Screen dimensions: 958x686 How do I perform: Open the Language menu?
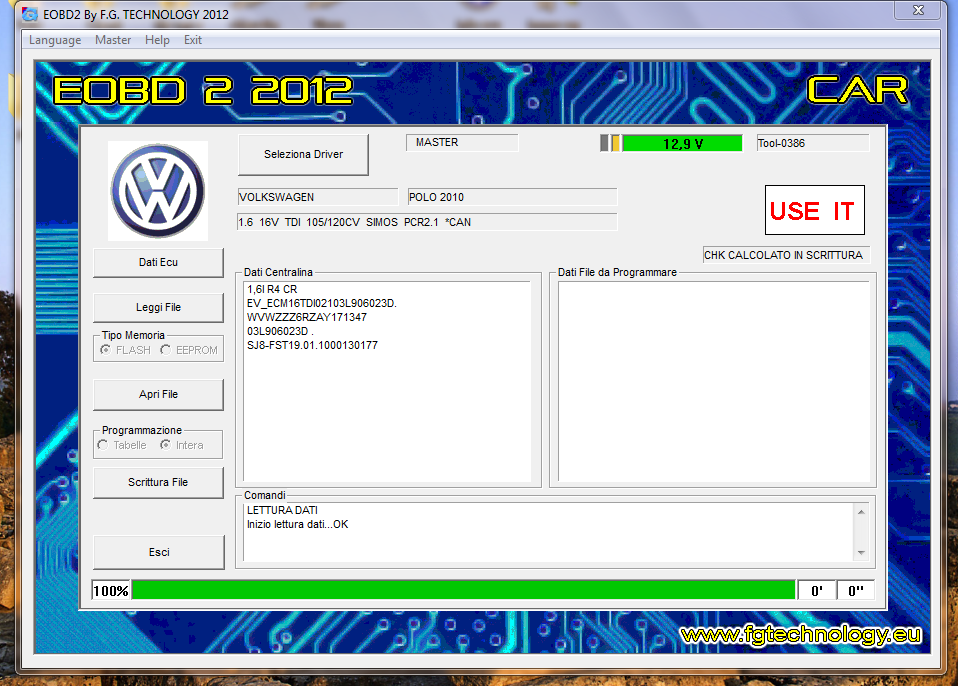click(x=55, y=40)
